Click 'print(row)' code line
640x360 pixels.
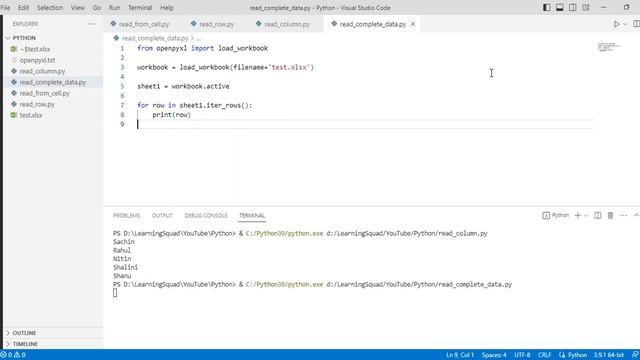click(171, 115)
